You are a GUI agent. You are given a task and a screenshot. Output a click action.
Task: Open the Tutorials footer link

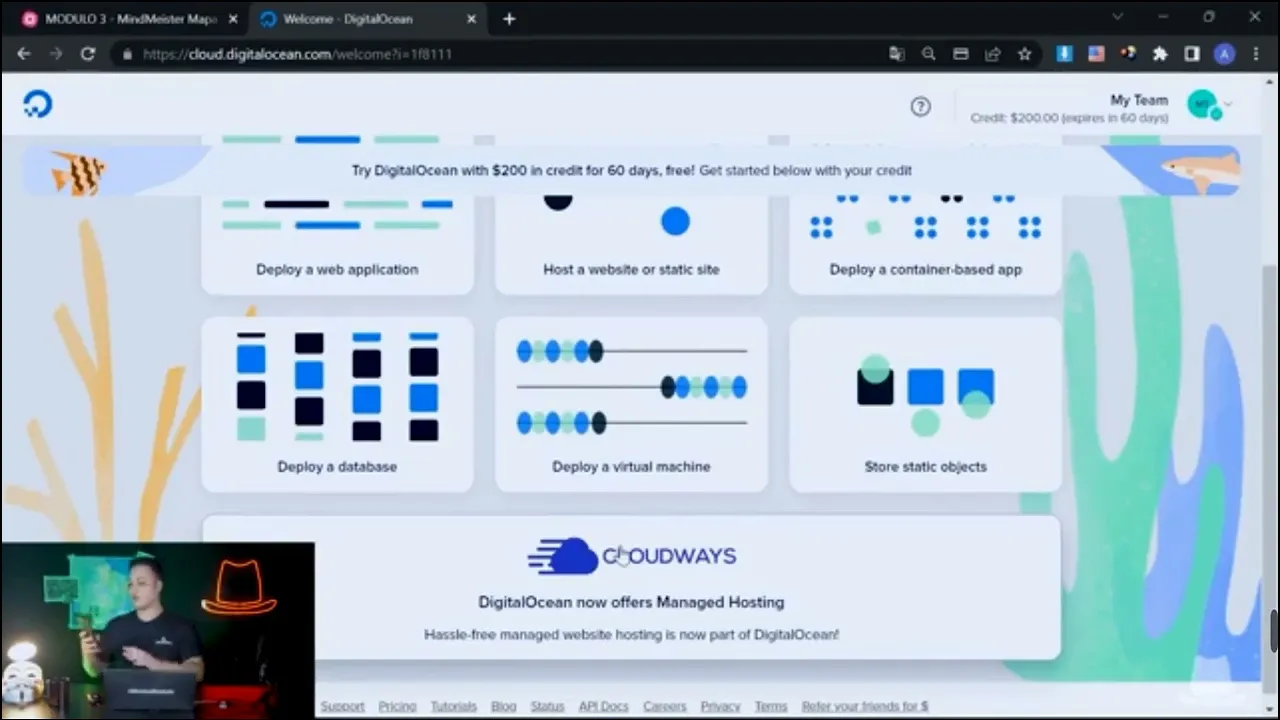453,706
